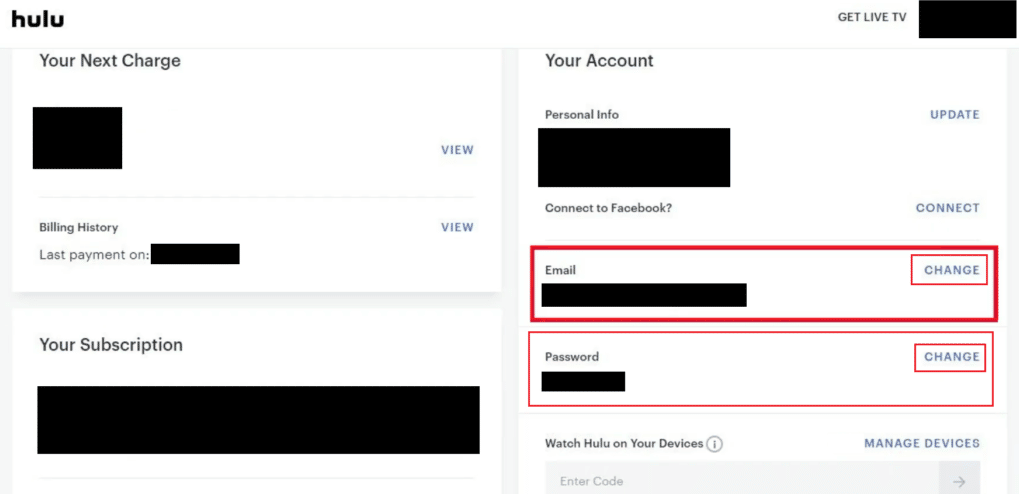The image size is (1019, 494).
Task: Open the GET LIVE TV link
Action: 871,18
